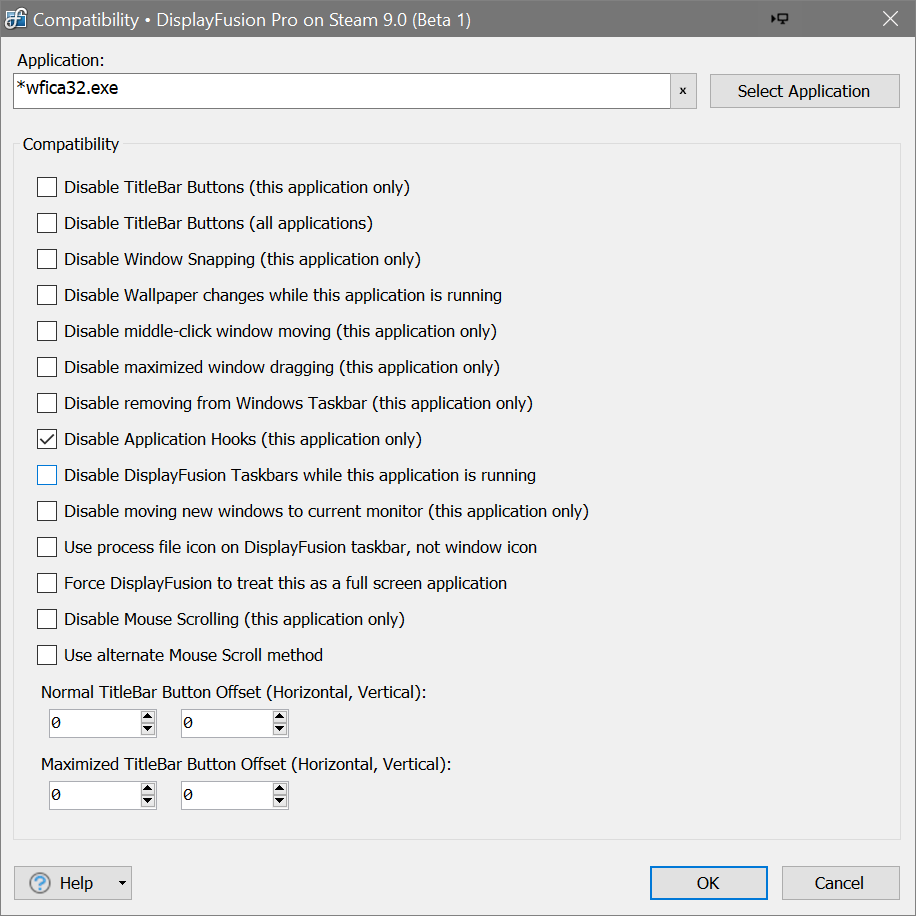This screenshot has height=916, width=916.
Task: Click the Application text field containing wfica32.exe
Action: (x=340, y=91)
